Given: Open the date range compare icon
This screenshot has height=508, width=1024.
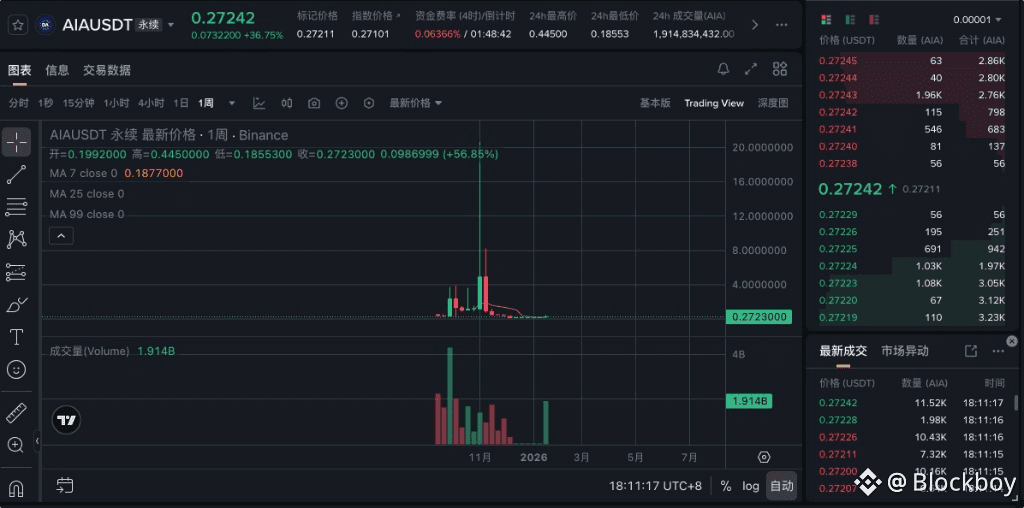Looking at the screenshot, I should coord(64,485).
